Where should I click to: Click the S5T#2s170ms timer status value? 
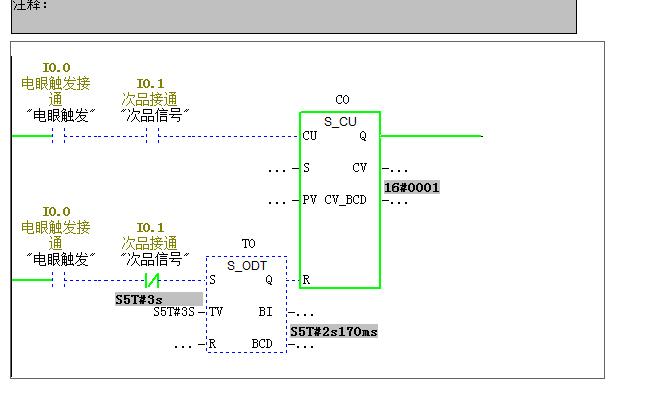point(334,331)
